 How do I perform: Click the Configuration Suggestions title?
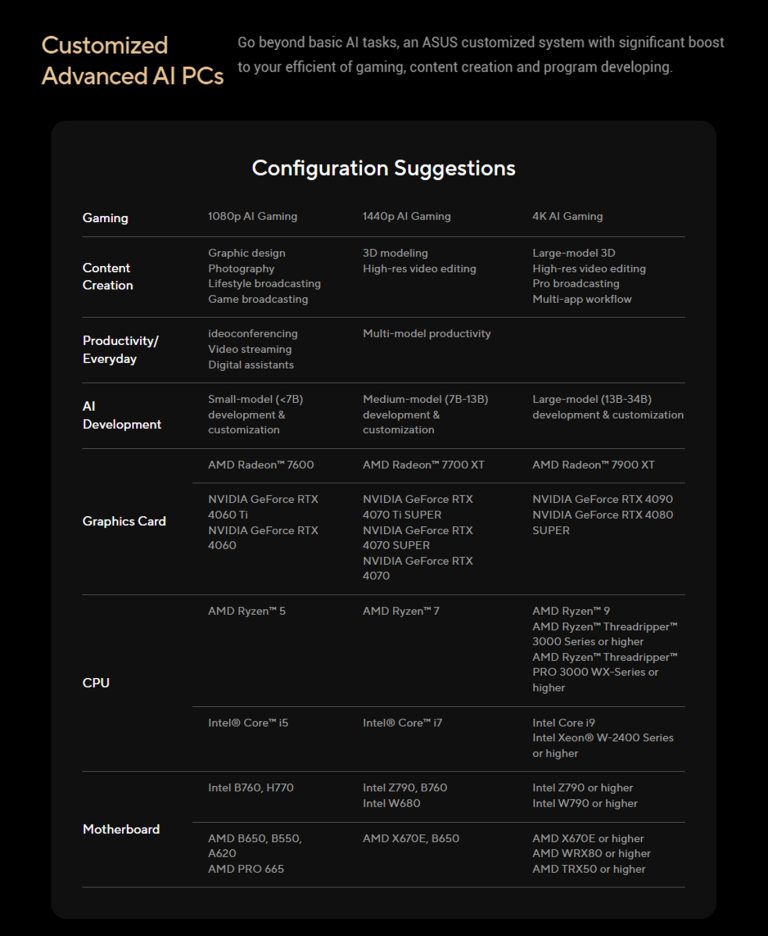pos(384,168)
